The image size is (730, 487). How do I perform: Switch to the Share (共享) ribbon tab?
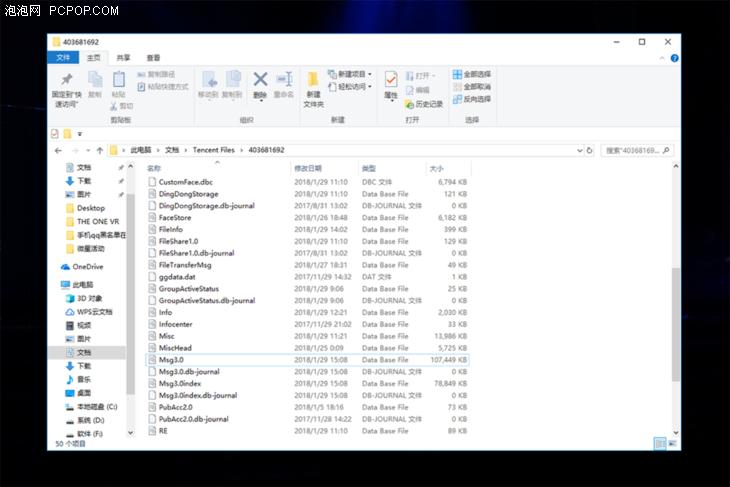123,58
